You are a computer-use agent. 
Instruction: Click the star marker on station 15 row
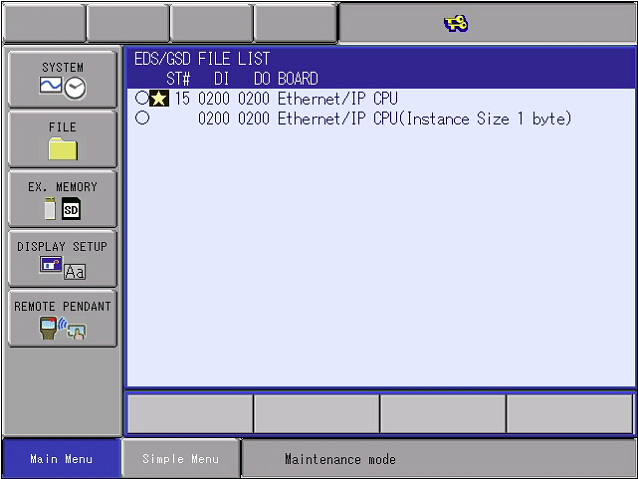pos(159,98)
